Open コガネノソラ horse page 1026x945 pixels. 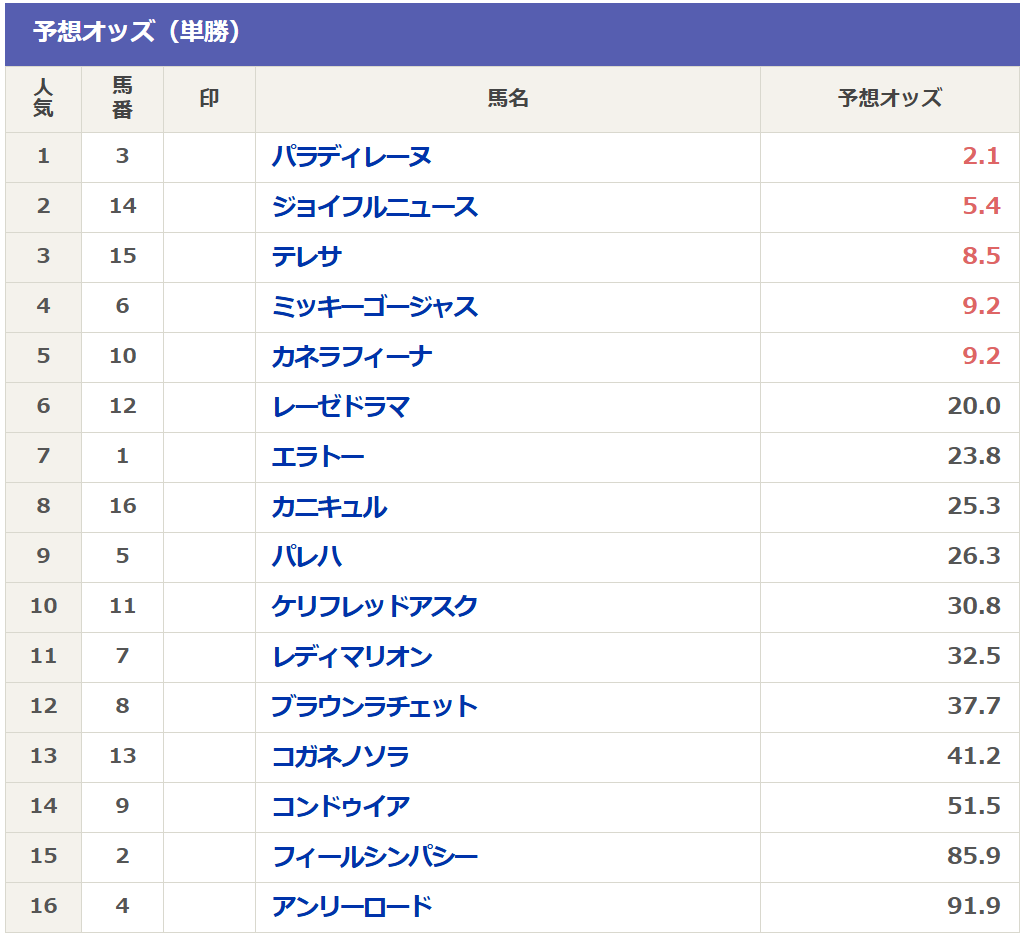[x=340, y=757]
